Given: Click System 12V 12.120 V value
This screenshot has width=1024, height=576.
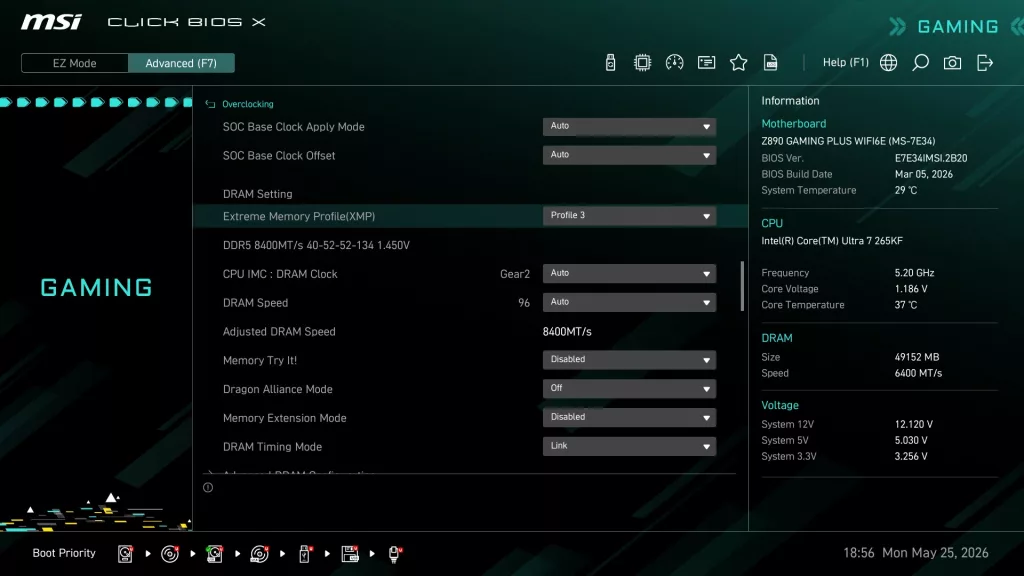Looking at the screenshot, I should pos(914,424).
